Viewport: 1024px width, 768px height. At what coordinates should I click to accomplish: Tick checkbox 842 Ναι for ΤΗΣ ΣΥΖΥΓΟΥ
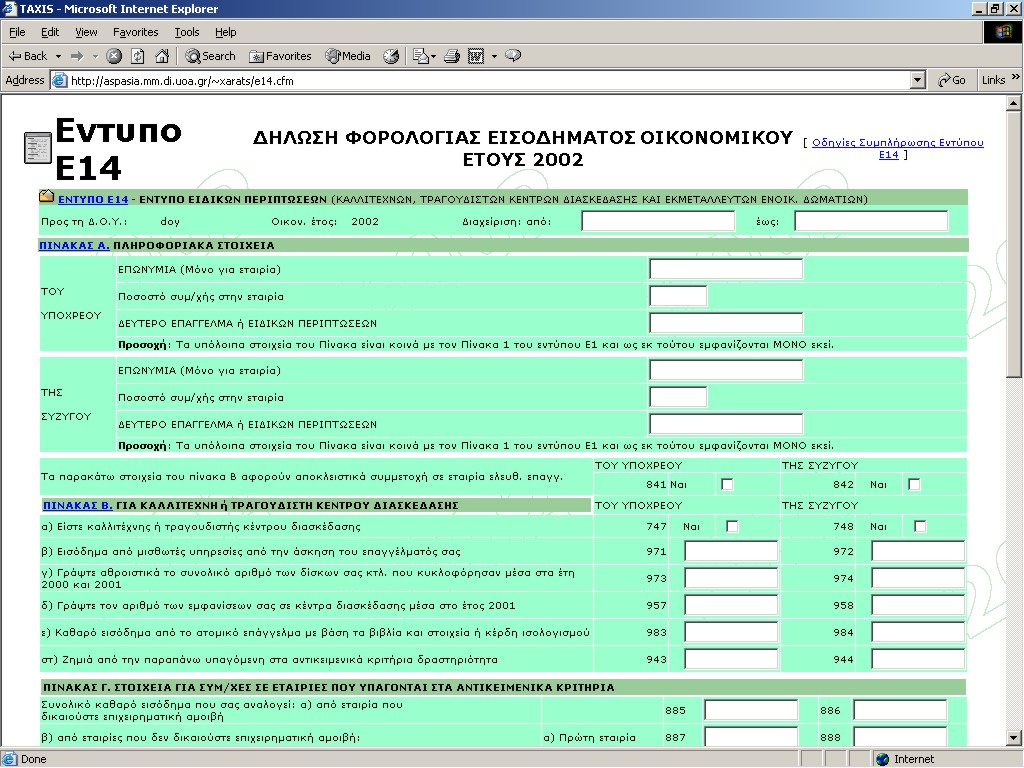coord(914,484)
